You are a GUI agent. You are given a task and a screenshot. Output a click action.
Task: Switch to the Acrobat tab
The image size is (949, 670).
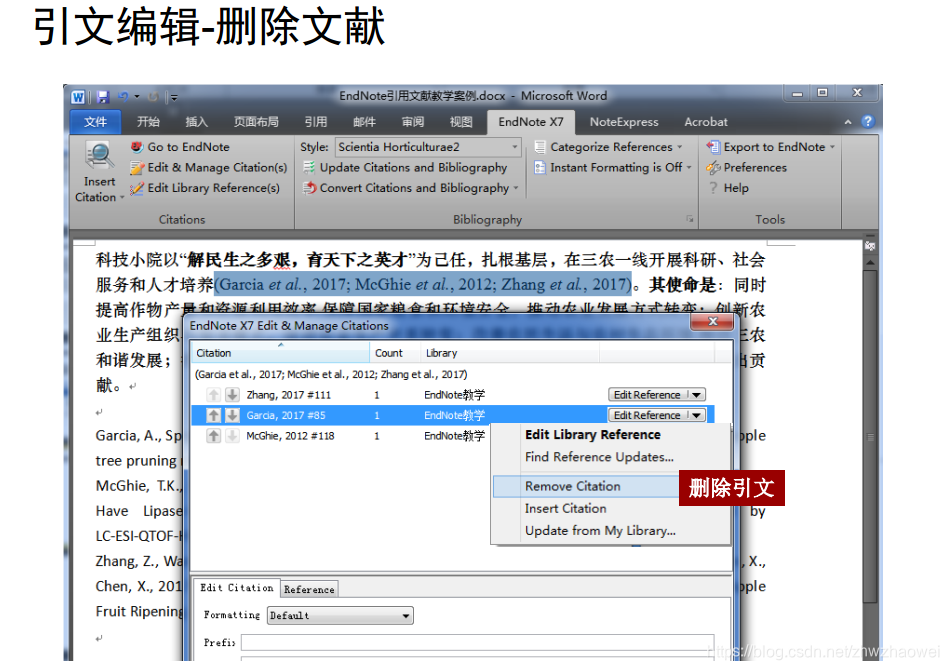706,122
